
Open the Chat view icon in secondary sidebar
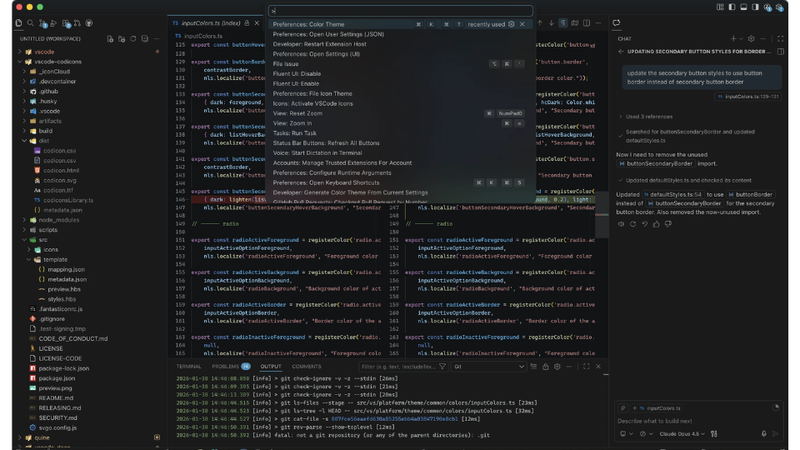tap(616, 23)
